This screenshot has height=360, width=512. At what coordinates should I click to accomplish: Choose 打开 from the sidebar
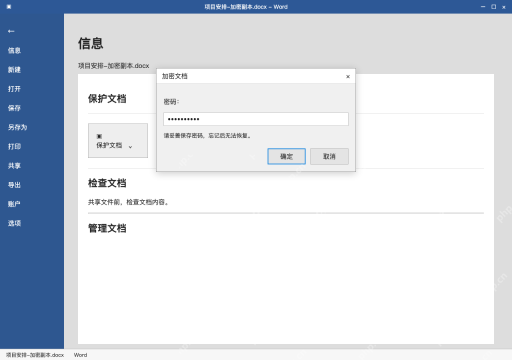point(14,89)
